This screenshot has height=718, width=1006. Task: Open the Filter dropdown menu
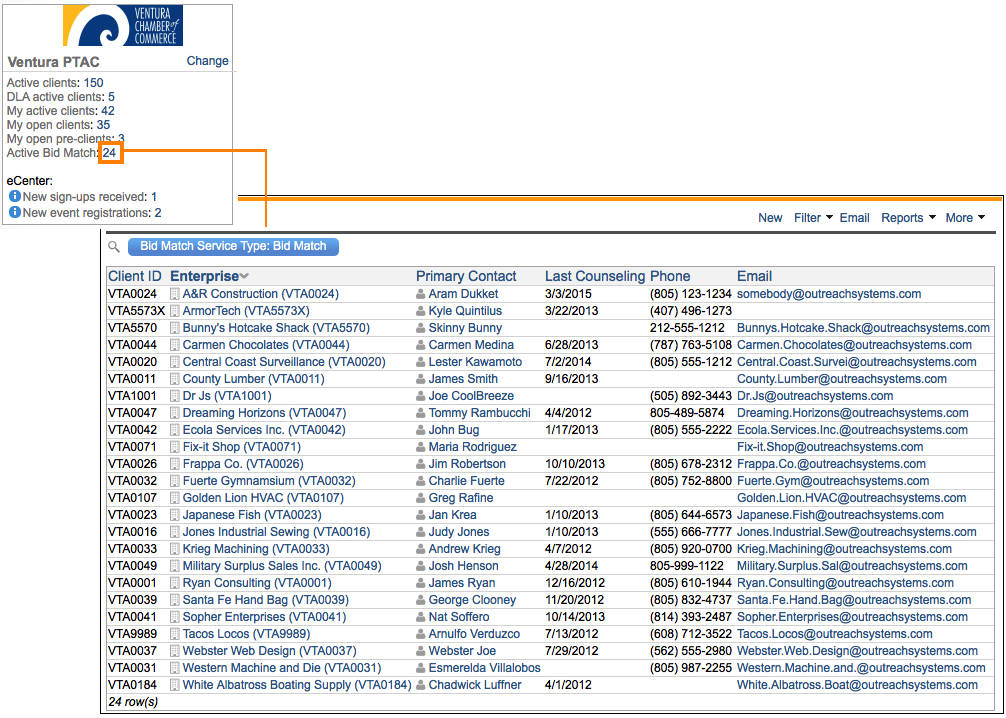pos(813,218)
